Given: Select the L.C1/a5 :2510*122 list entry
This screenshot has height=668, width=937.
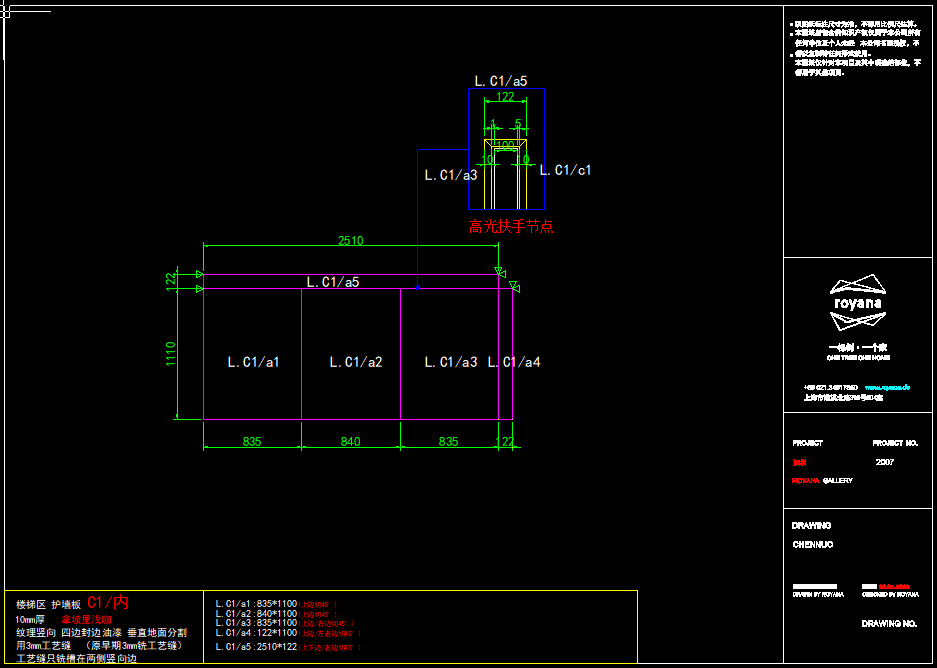Looking at the screenshot, I should 257,647.
